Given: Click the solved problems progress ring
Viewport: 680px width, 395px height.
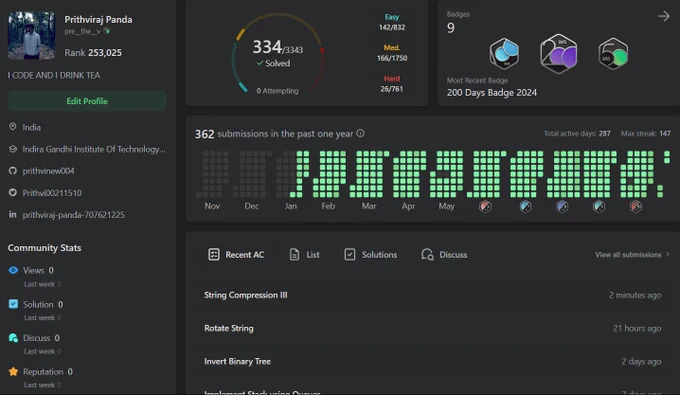Looking at the screenshot, I should coord(278,53).
